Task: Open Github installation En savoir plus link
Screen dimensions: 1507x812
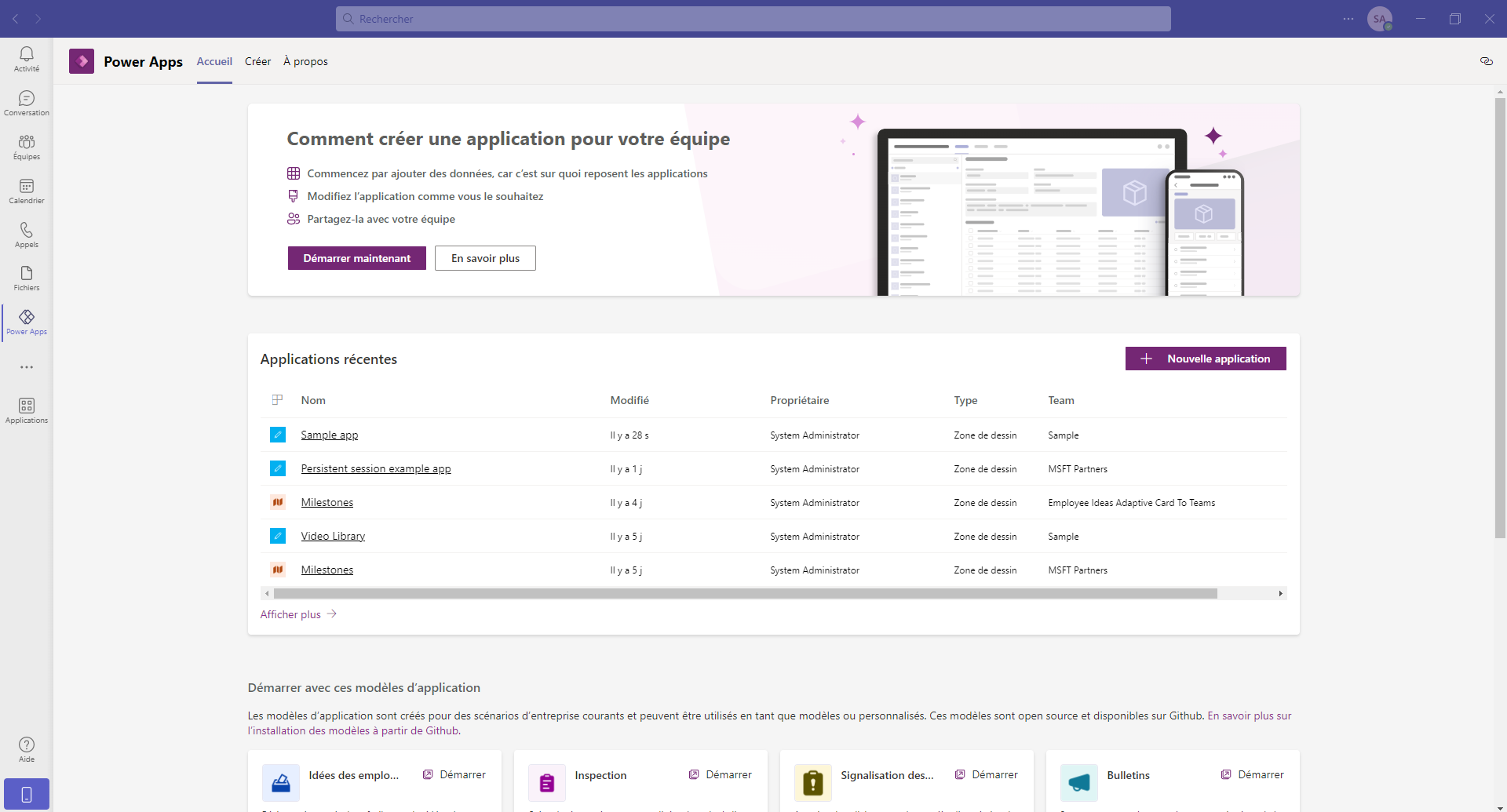Action: point(1249,716)
